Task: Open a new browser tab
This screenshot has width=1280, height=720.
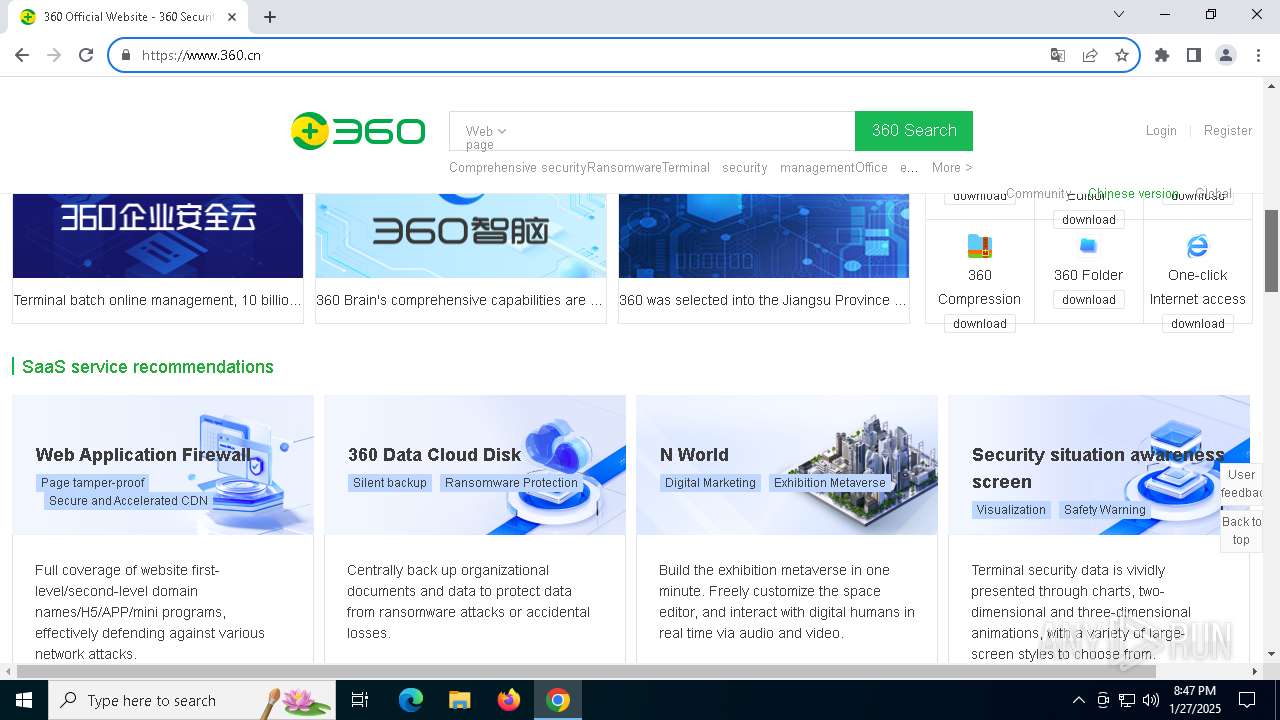Action: click(270, 16)
